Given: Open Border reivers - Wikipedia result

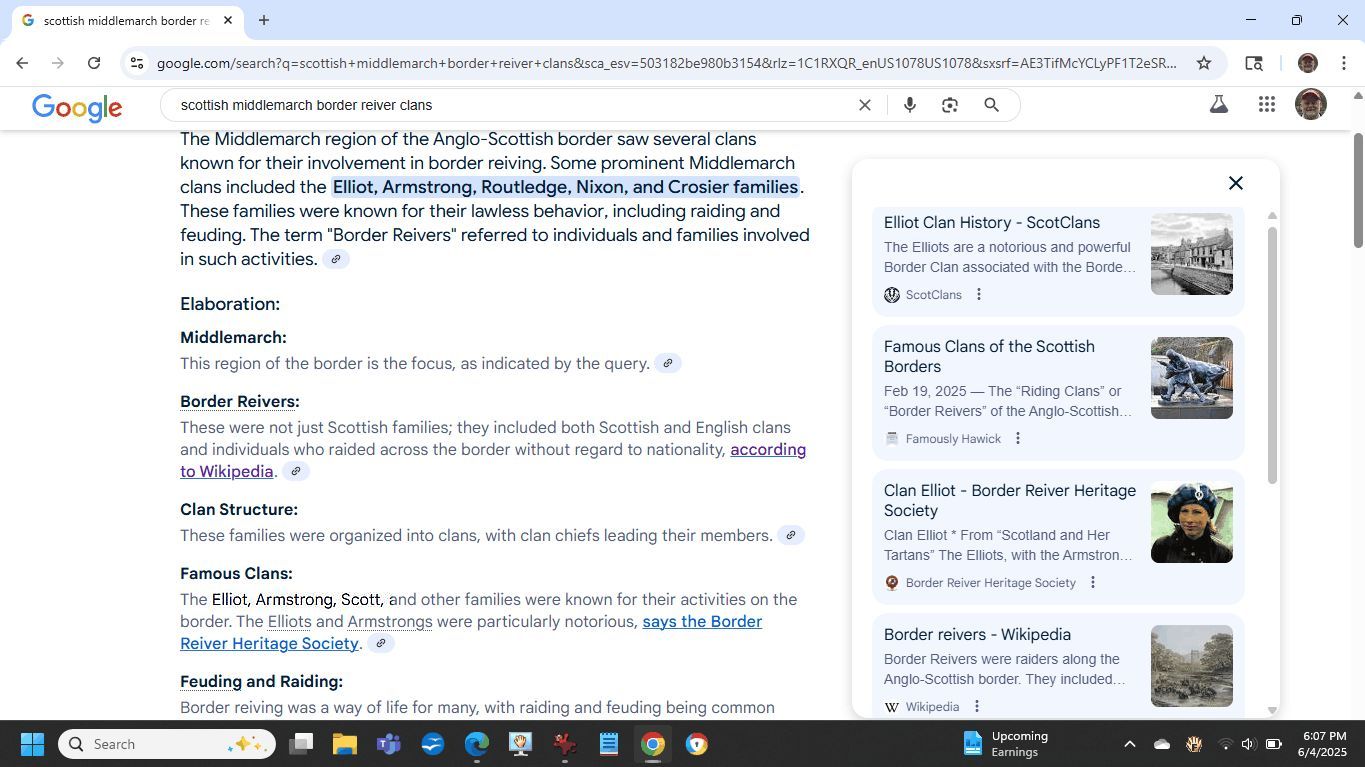Looking at the screenshot, I should point(977,634).
